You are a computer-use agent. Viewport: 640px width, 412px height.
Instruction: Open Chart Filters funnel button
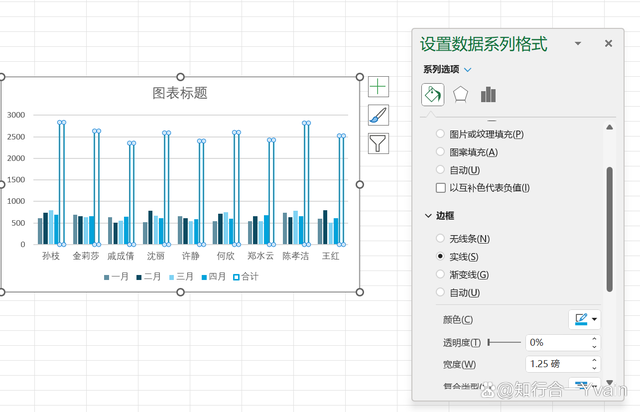(x=378, y=143)
